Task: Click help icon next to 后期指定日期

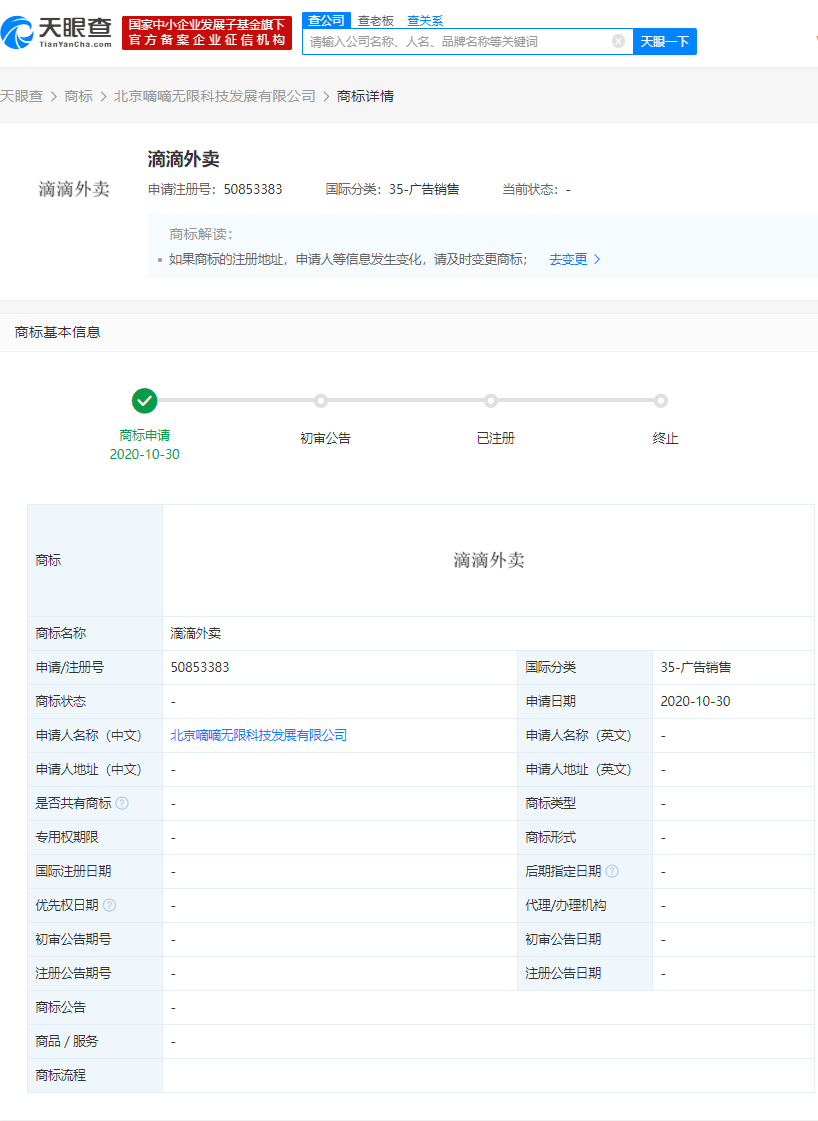Action: pos(612,871)
